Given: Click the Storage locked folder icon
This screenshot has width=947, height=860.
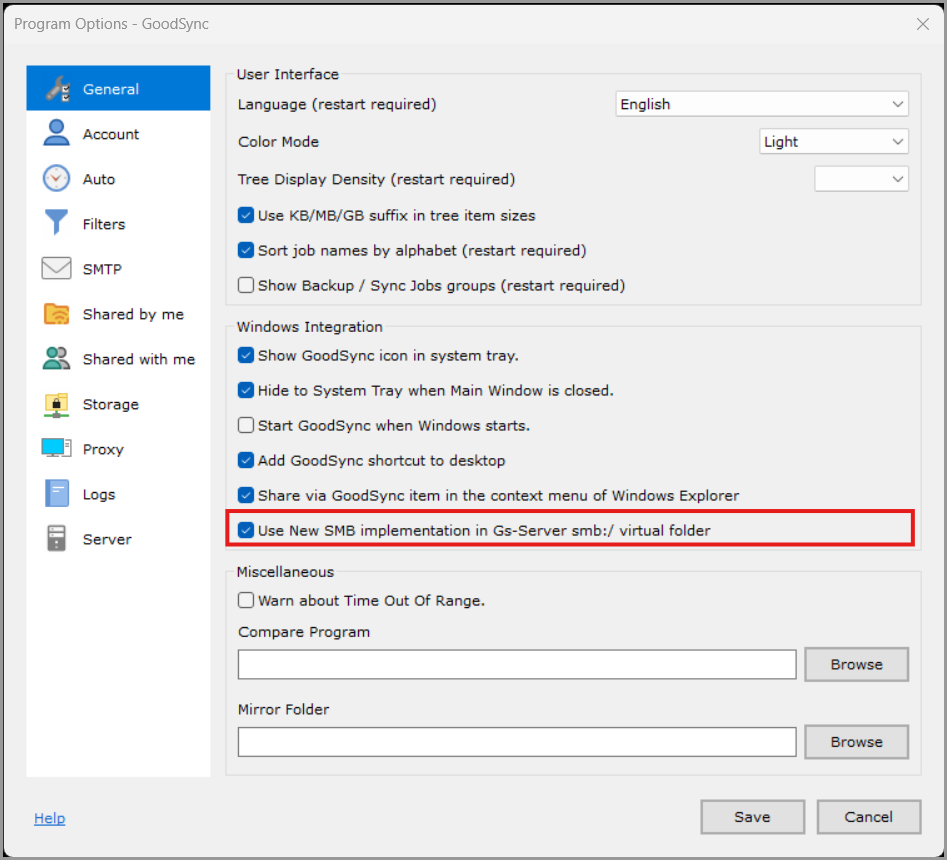Looking at the screenshot, I should point(56,404).
